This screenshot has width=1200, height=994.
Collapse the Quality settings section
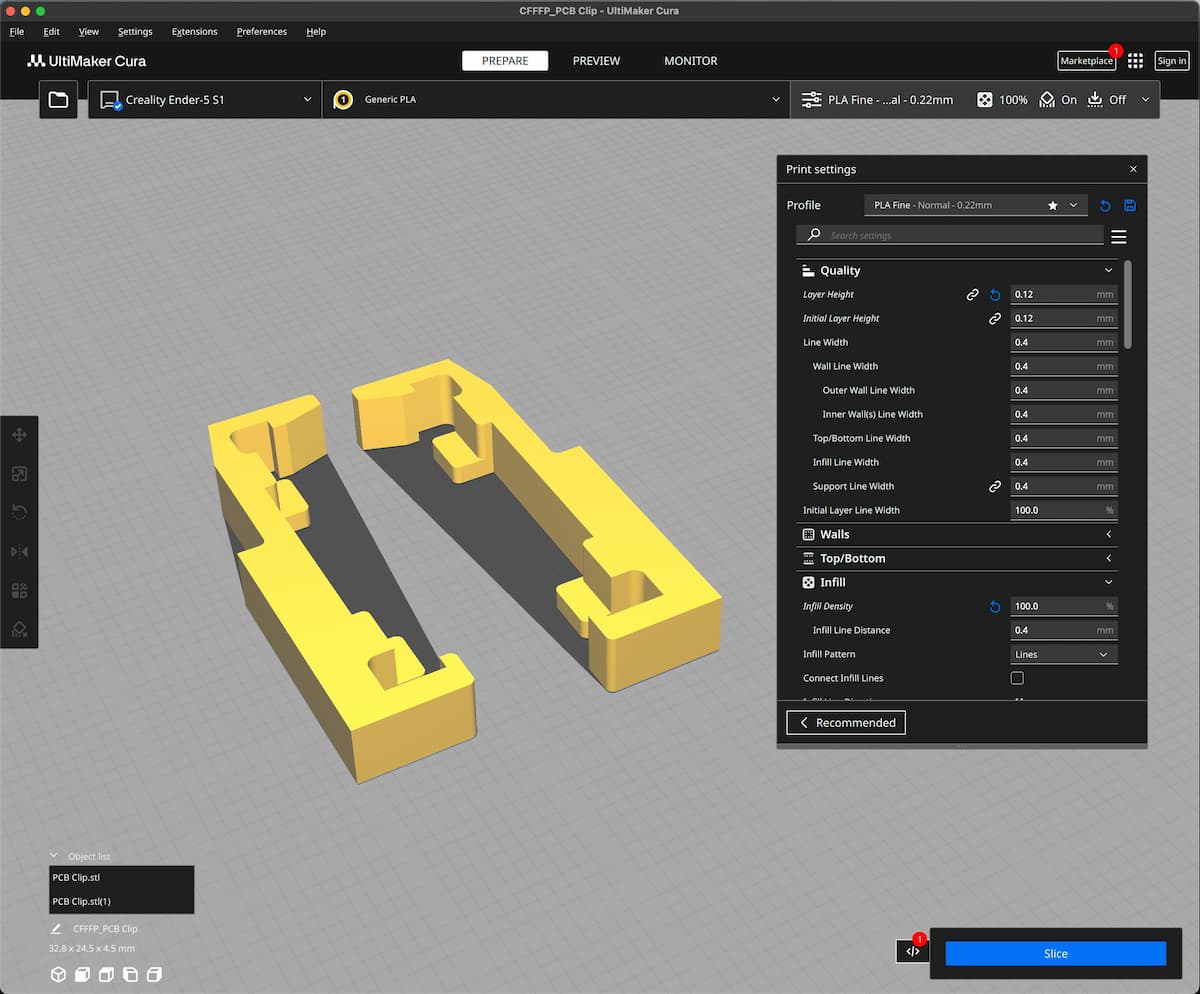tap(957, 271)
